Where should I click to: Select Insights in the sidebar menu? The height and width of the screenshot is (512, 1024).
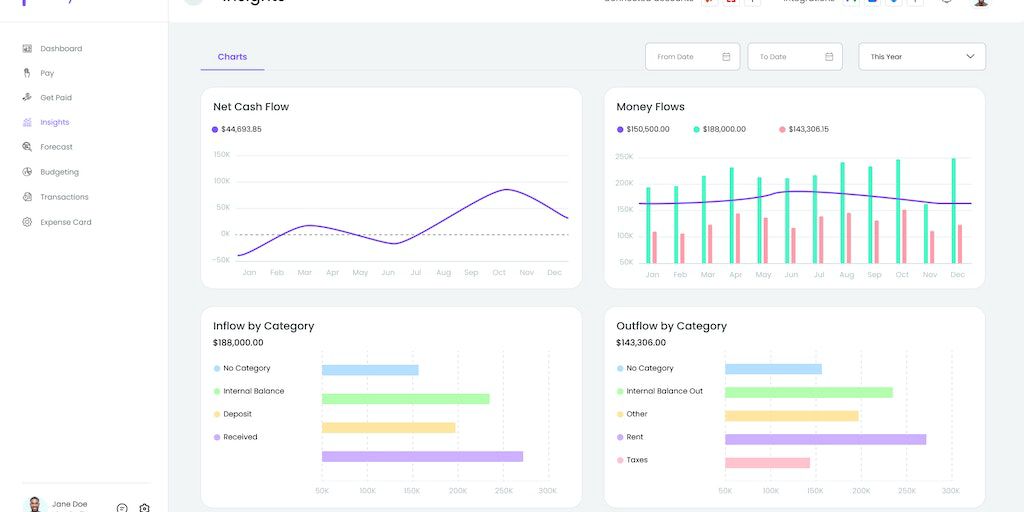pos(54,122)
